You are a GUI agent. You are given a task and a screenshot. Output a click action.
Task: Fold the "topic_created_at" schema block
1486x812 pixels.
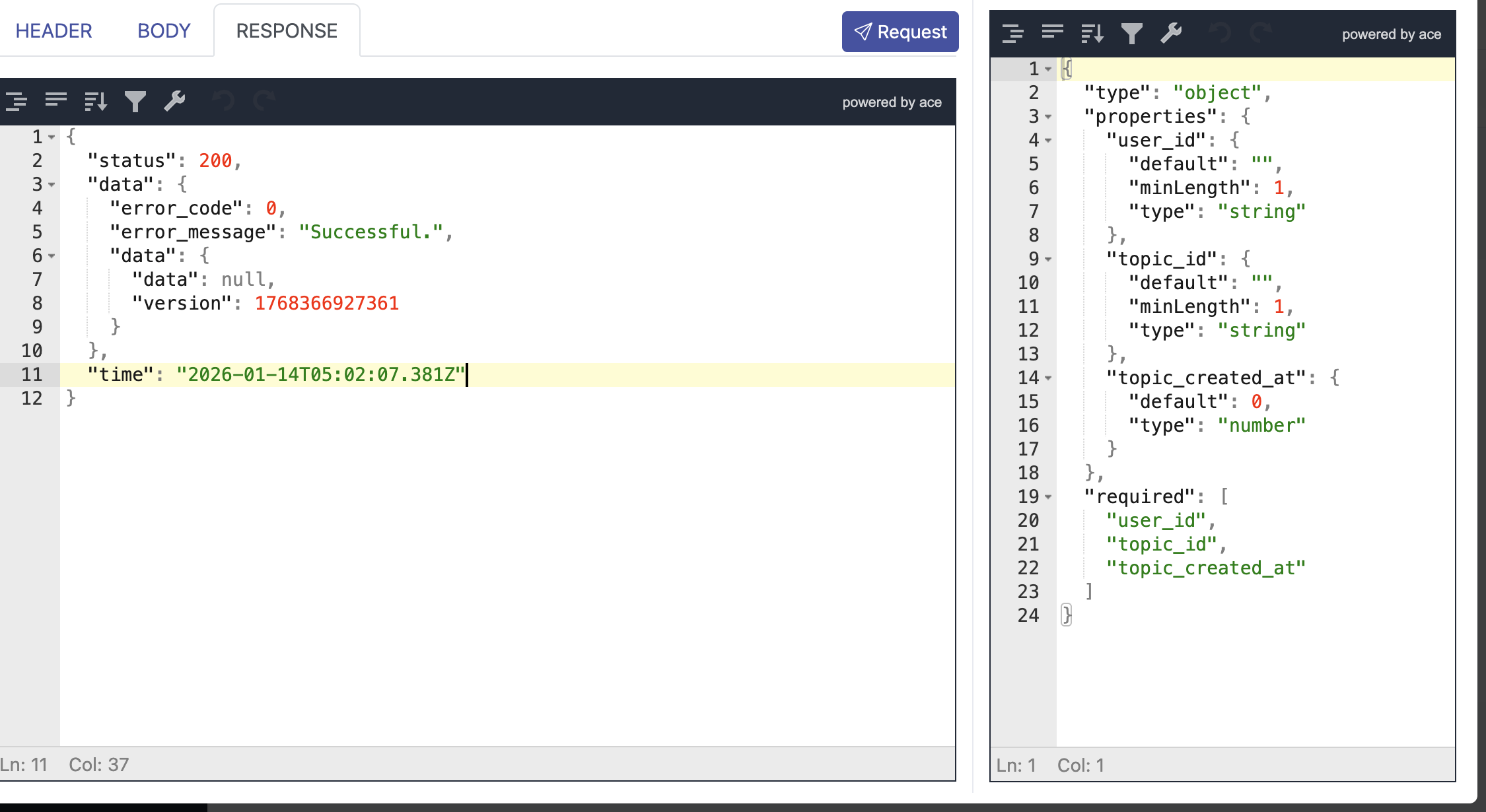[1048, 378]
